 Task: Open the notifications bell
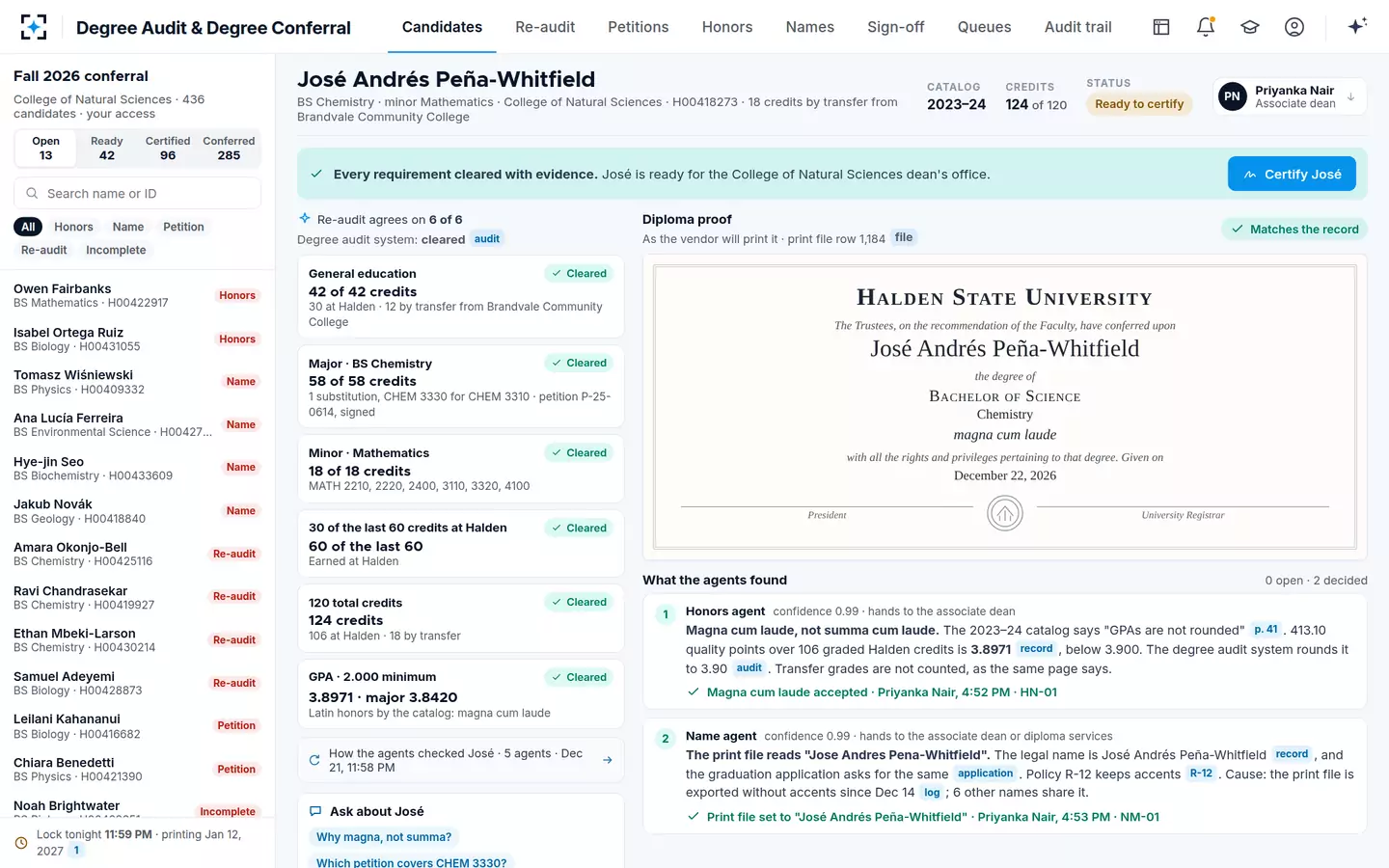[1206, 27]
